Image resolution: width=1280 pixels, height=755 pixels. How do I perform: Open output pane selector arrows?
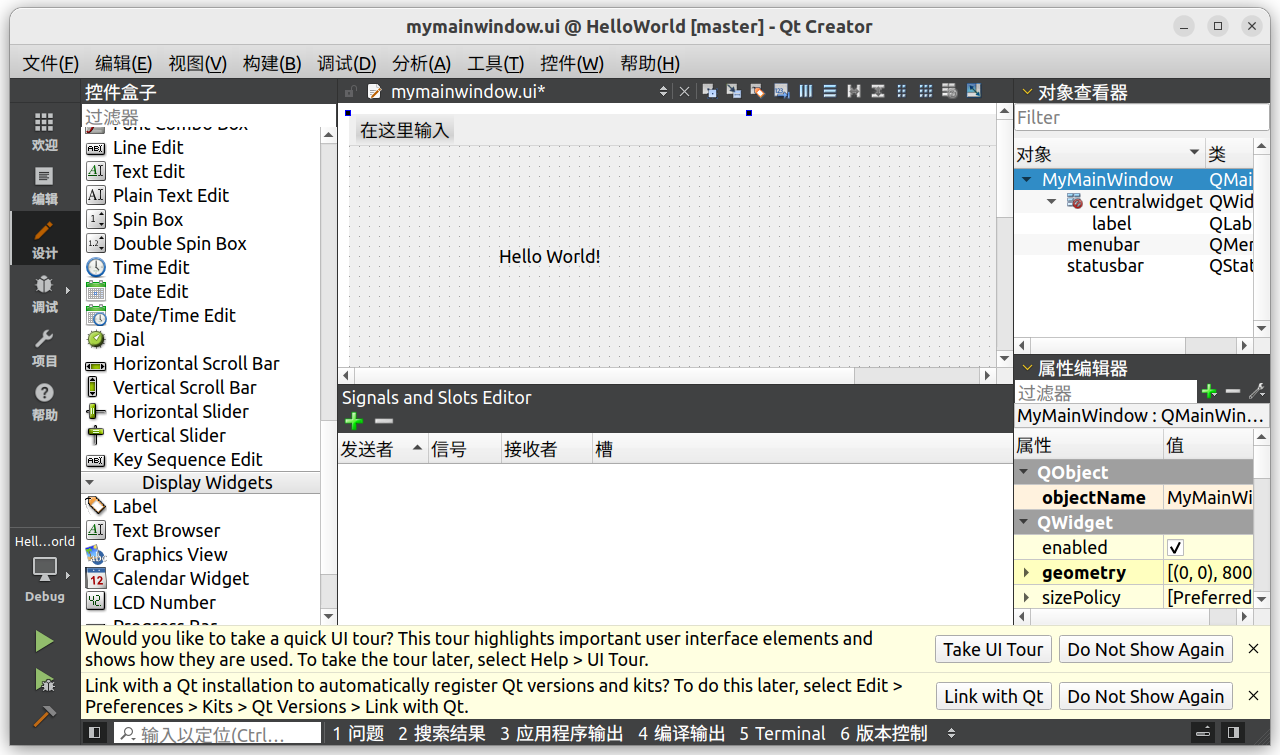click(951, 733)
